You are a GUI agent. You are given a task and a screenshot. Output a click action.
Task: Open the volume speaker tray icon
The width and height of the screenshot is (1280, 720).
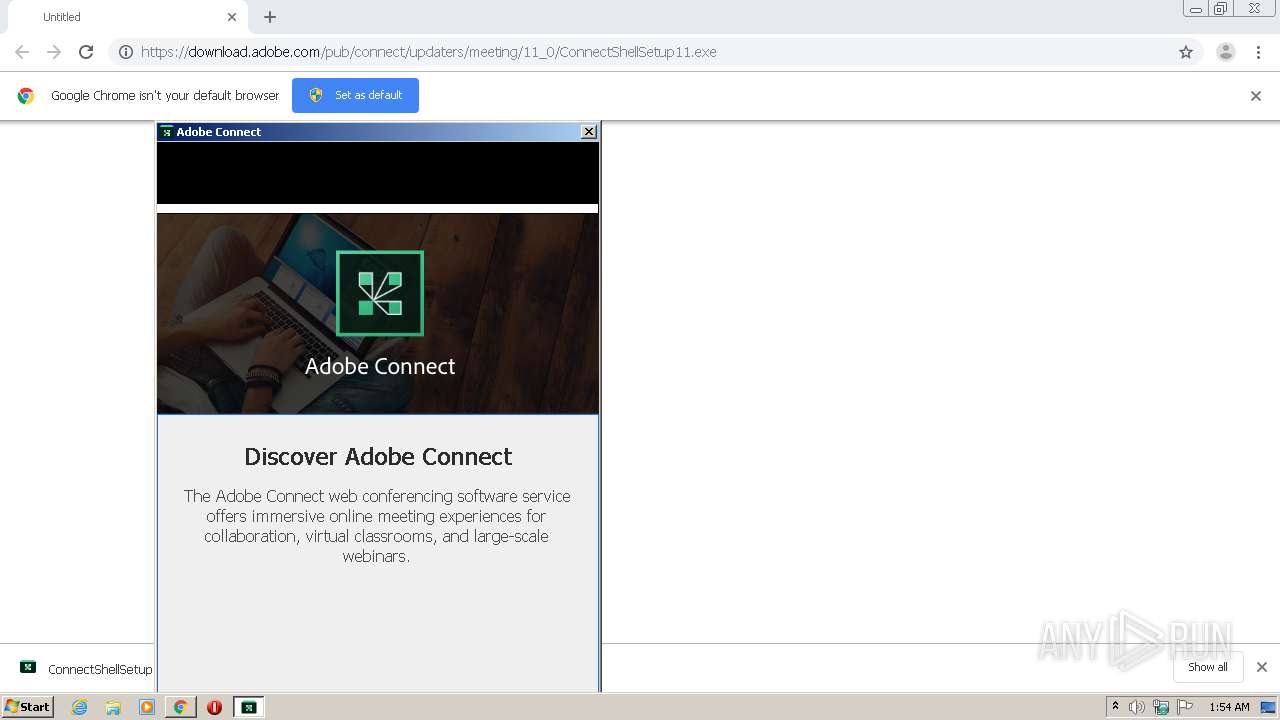1137,707
